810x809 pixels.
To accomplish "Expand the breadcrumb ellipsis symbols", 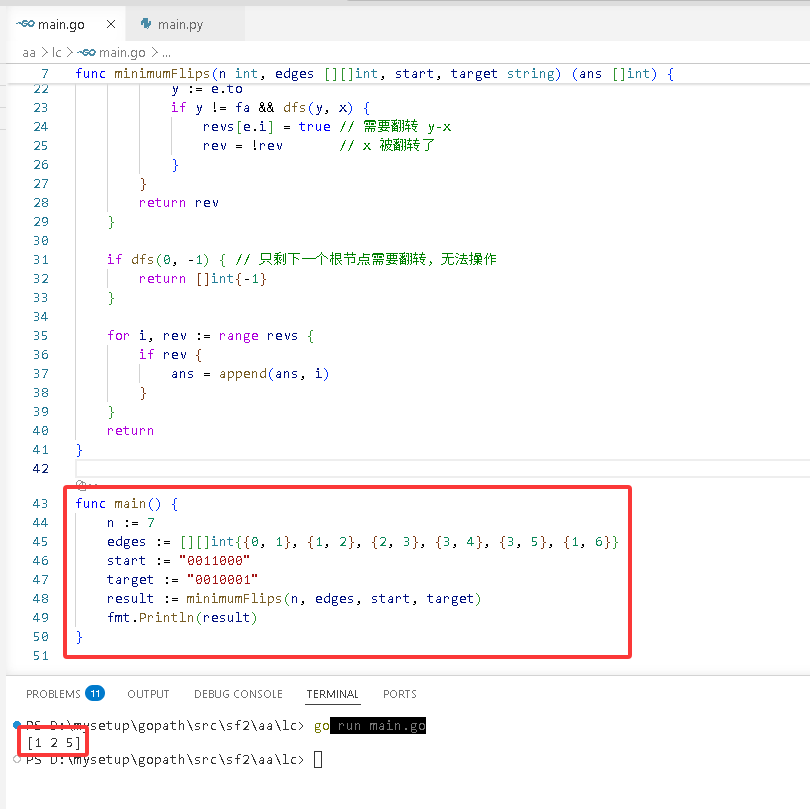I will point(166,53).
